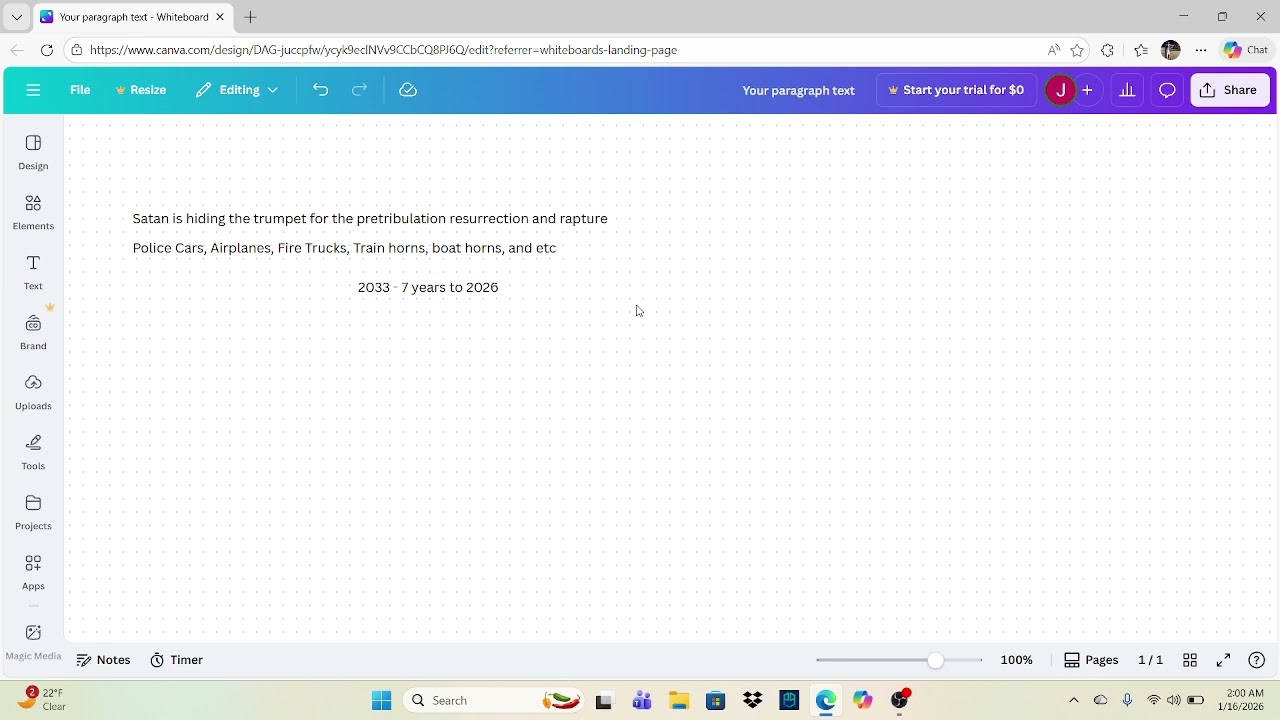Open the Uploads panel
Viewport: 1280px width, 720px height.
(x=33, y=392)
